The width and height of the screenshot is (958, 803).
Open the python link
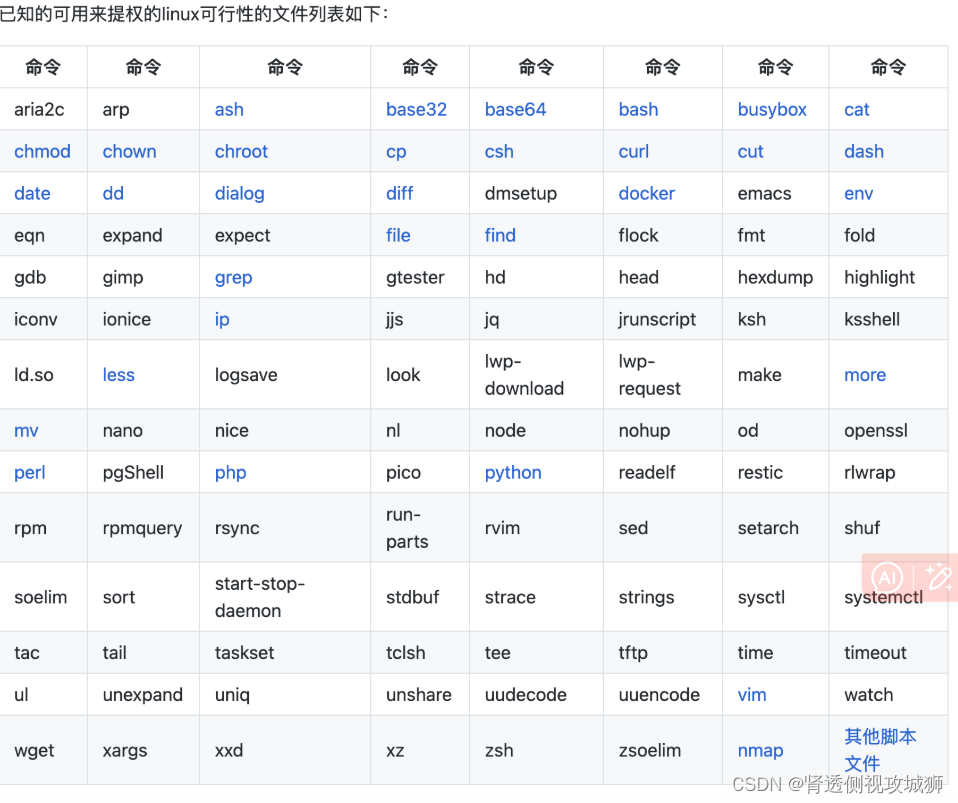click(513, 473)
